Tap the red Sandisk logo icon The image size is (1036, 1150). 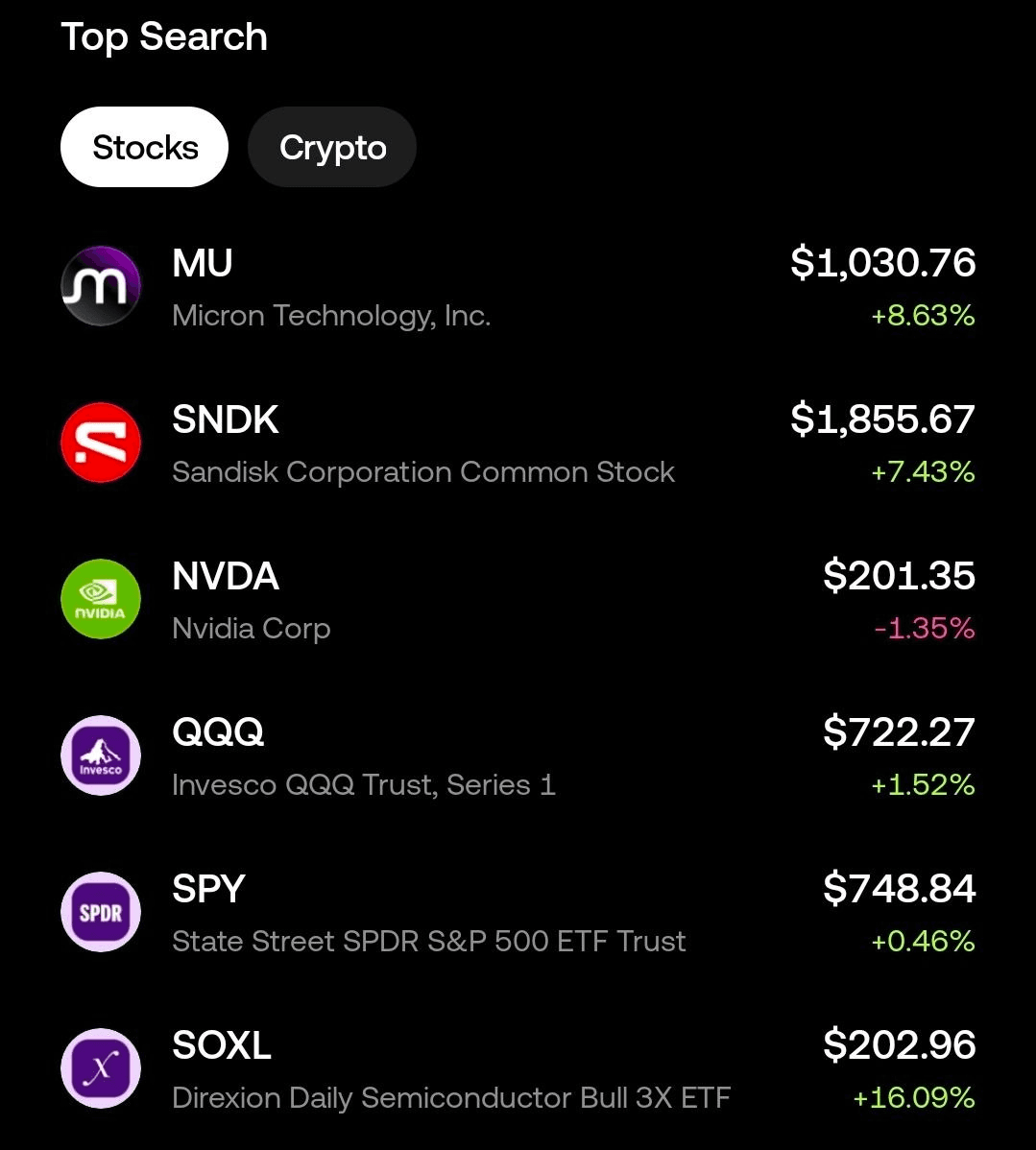[x=101, y=443]
